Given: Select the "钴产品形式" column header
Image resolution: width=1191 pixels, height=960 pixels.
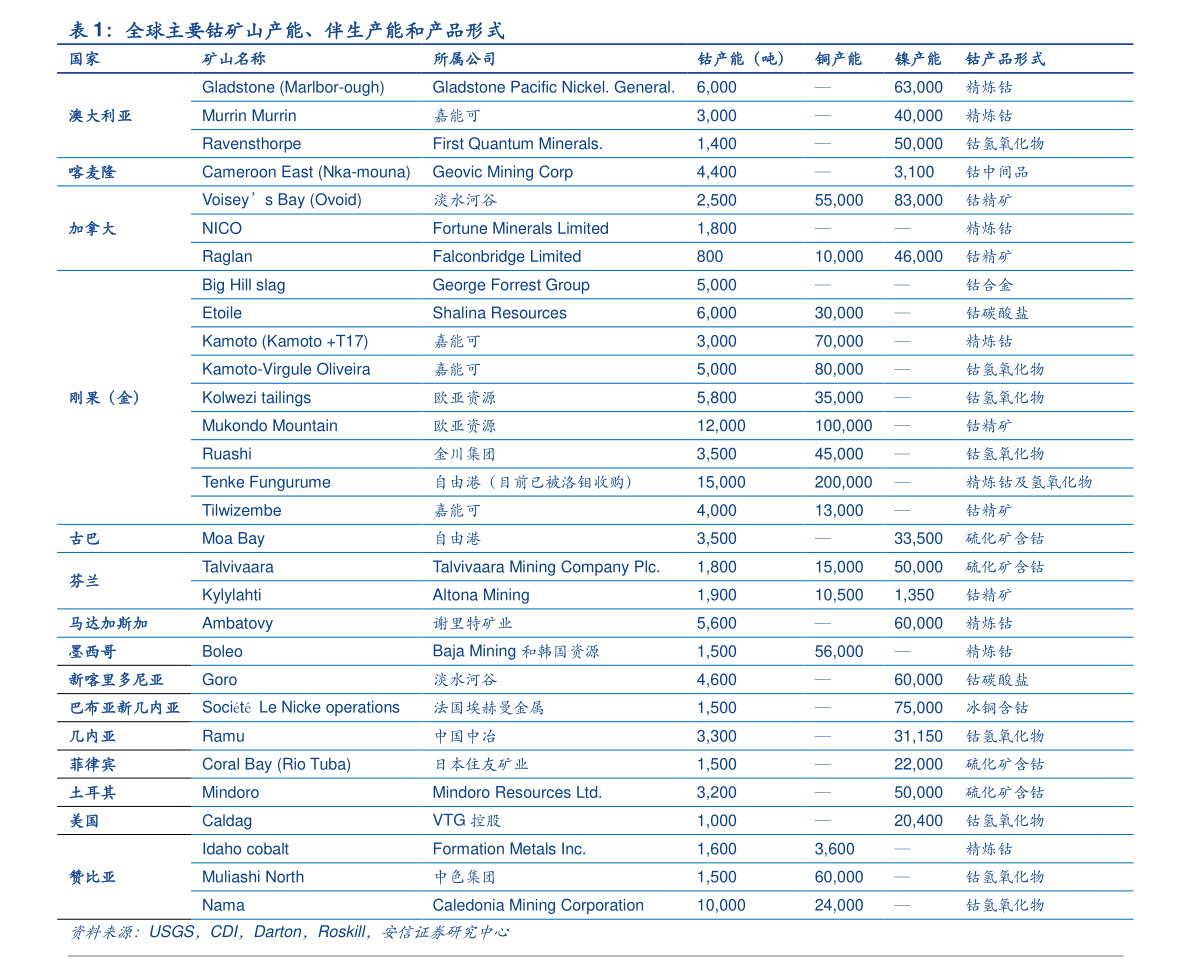Looking at the screenshot, I should point(1005,59).
